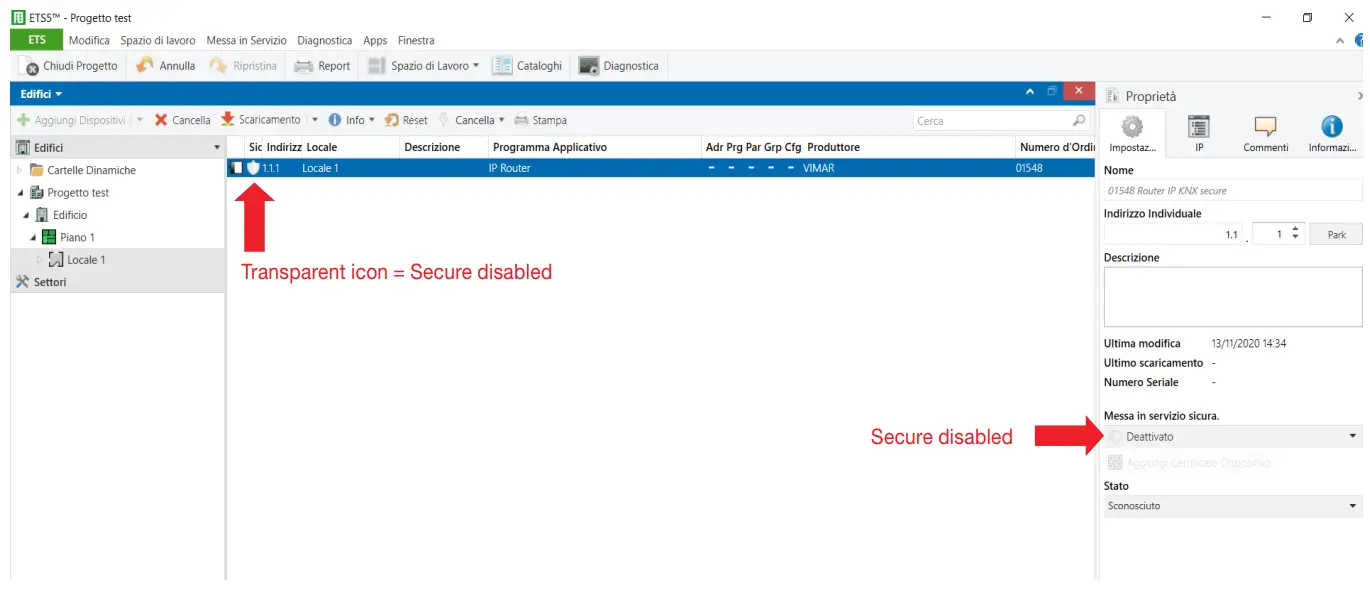Open the Modifica menu

[x=89, y=40]
